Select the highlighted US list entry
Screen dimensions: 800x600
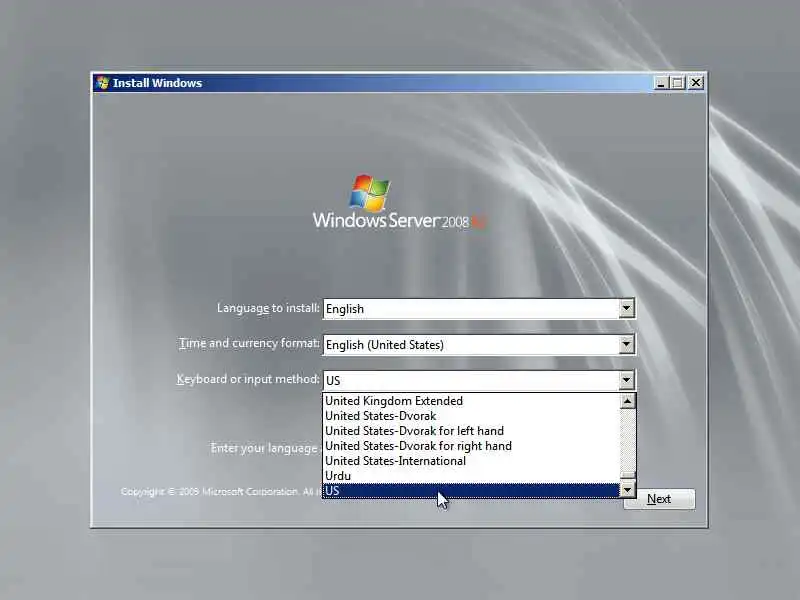point(471,491)
